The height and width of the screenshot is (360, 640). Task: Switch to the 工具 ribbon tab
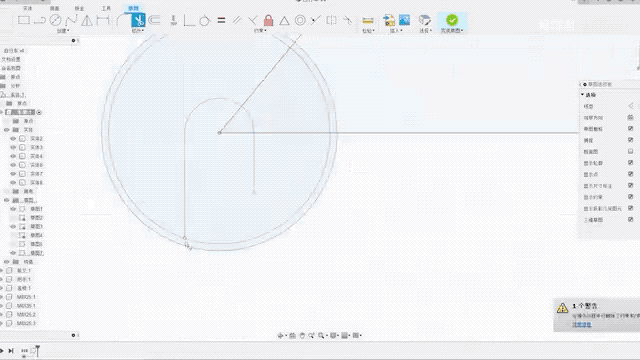[x=106, y=8]
